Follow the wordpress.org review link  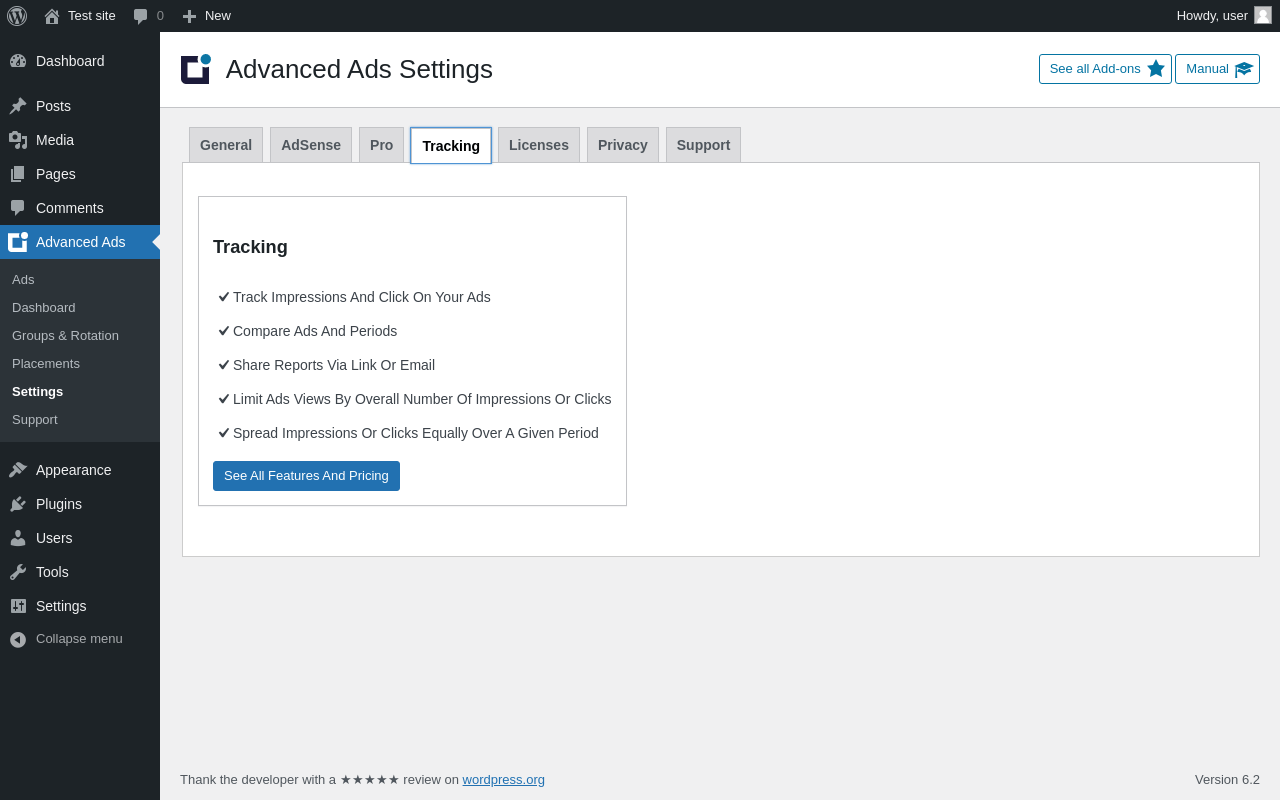(x=503, y=780)
